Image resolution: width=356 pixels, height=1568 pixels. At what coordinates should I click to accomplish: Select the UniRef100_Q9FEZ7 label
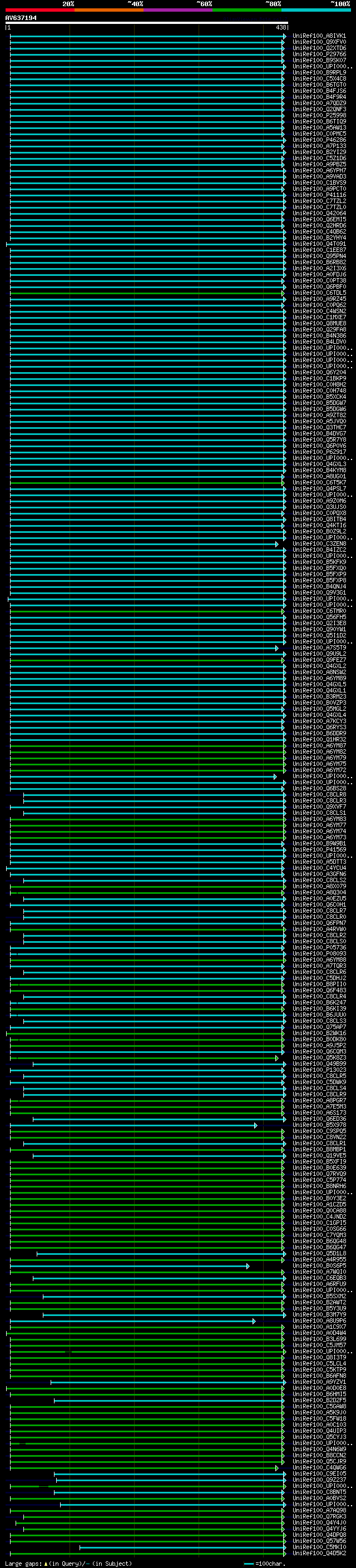[x=319, y=660]
